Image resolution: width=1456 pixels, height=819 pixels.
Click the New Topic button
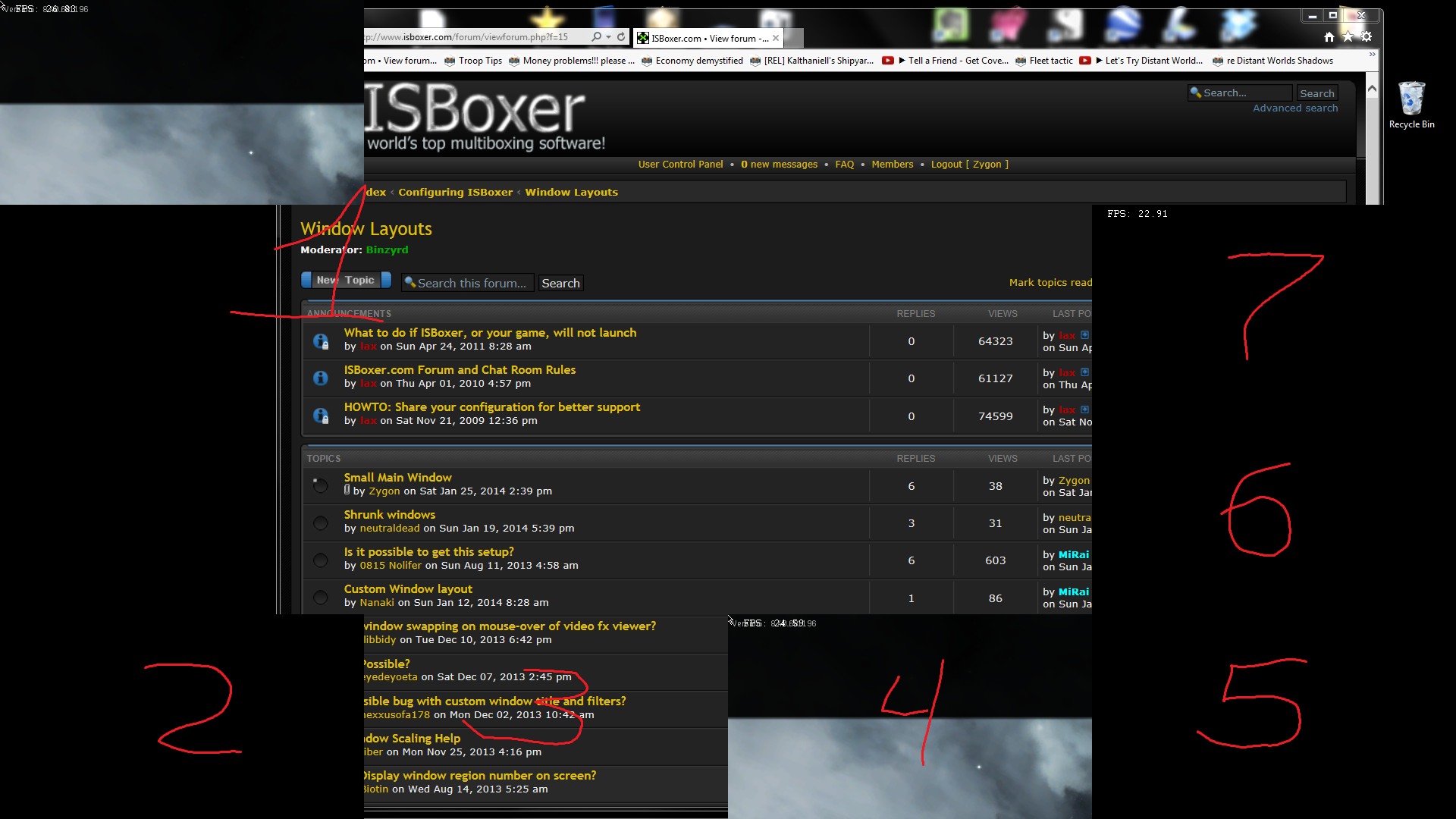tap(346, 280)
